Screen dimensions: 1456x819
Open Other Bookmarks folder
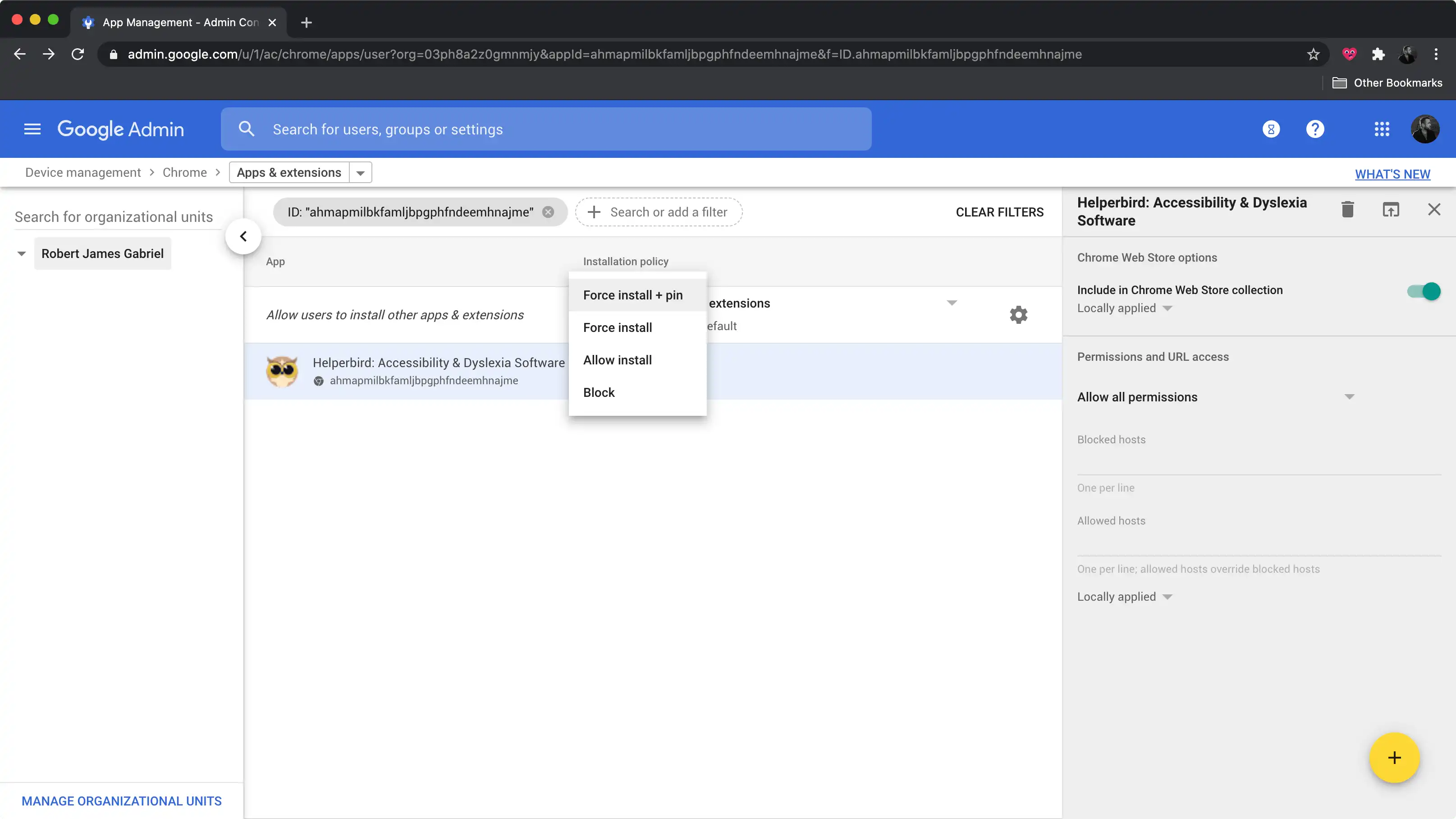coord(1387,83)
